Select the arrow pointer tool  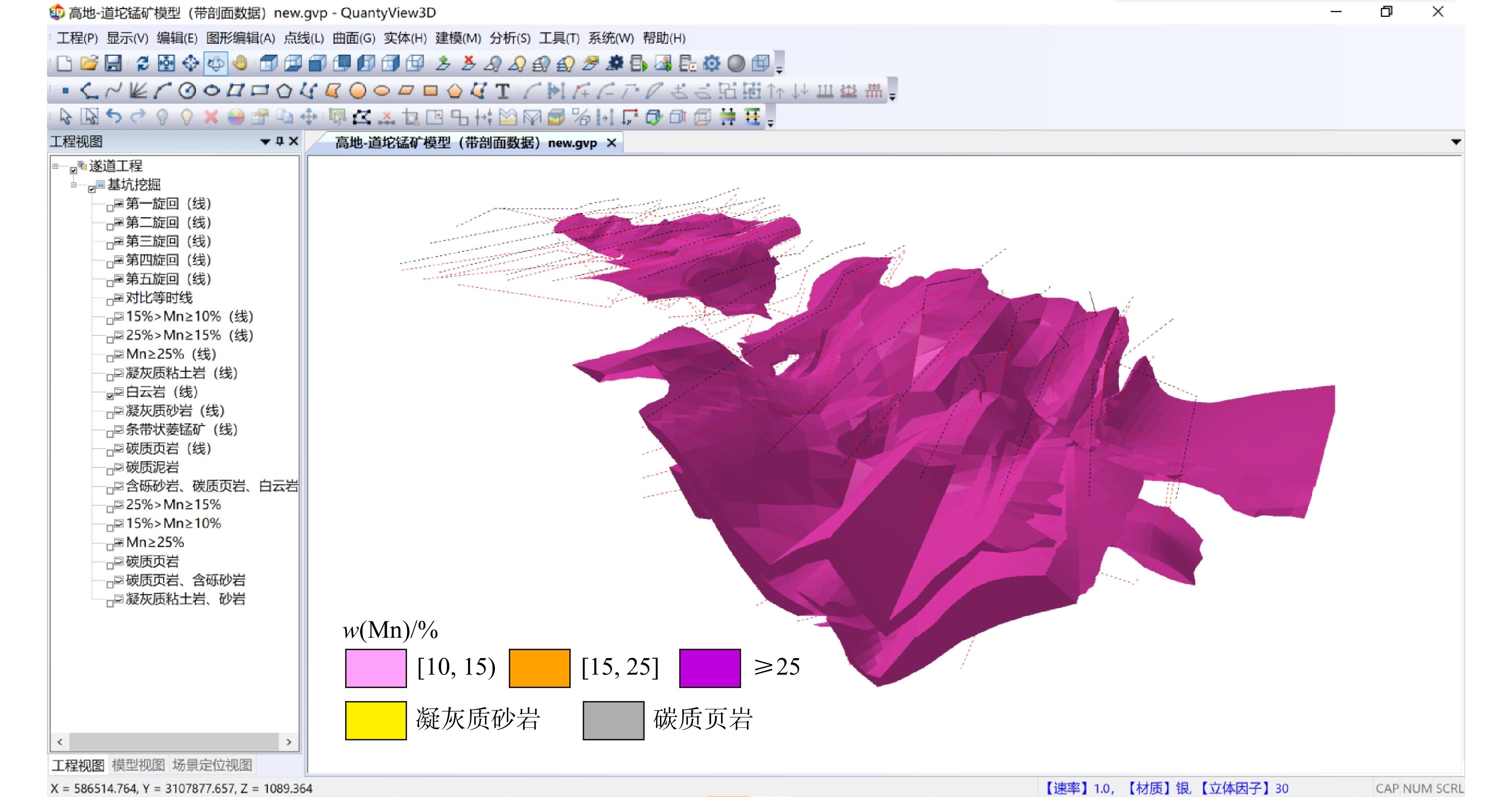coord(65,118)
